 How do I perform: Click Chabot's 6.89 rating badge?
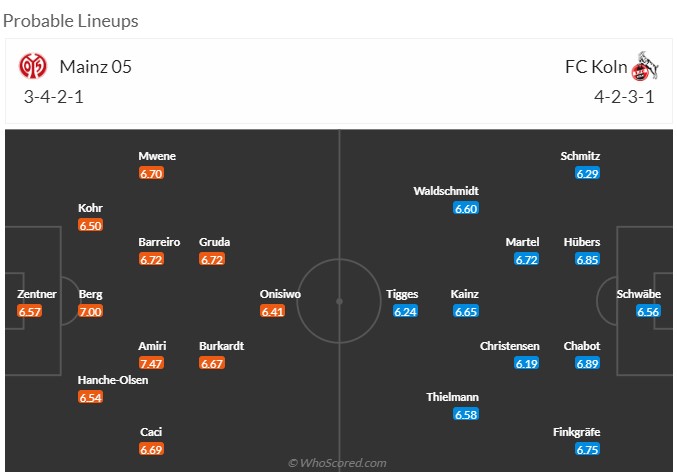coord(587,363)
